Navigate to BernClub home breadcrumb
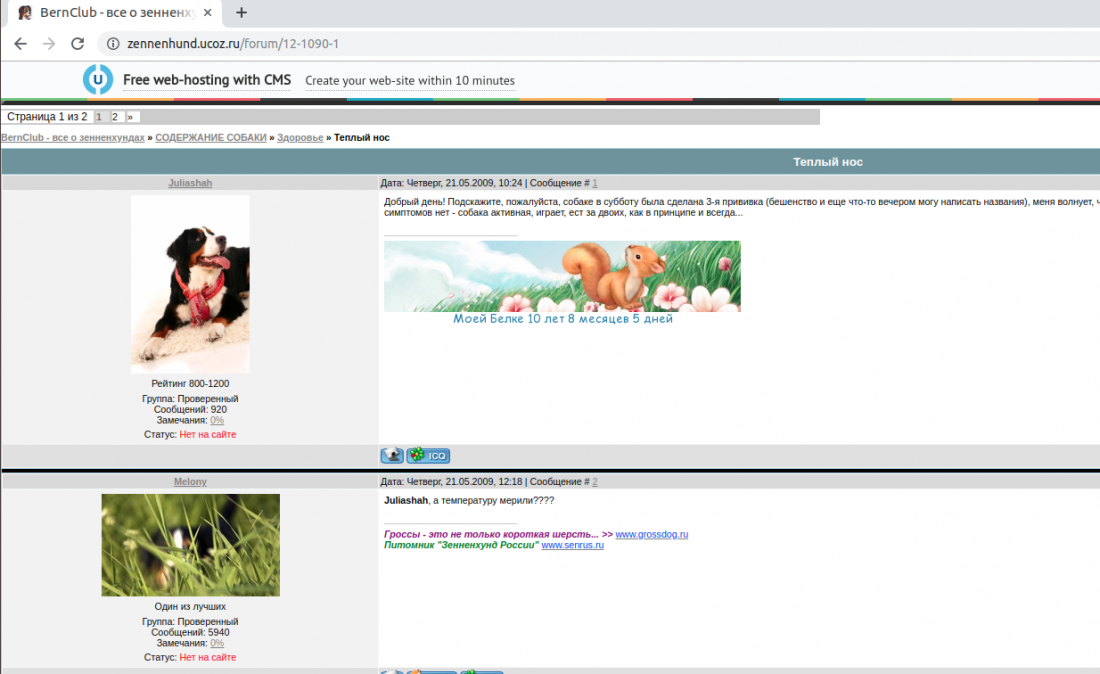The height and width of the screenshot is (674, 1100). tap(73, 137)
